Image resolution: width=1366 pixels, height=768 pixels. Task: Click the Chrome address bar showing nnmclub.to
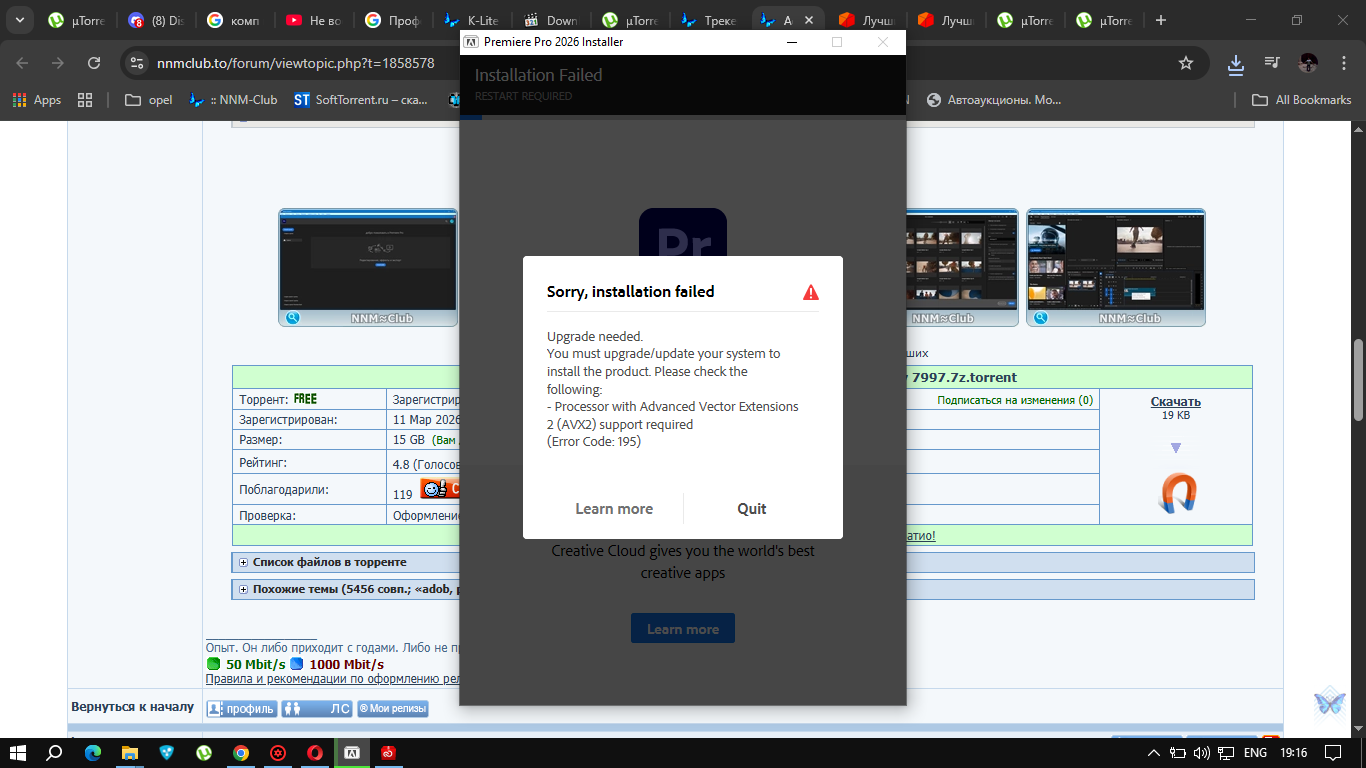(660, 63)
